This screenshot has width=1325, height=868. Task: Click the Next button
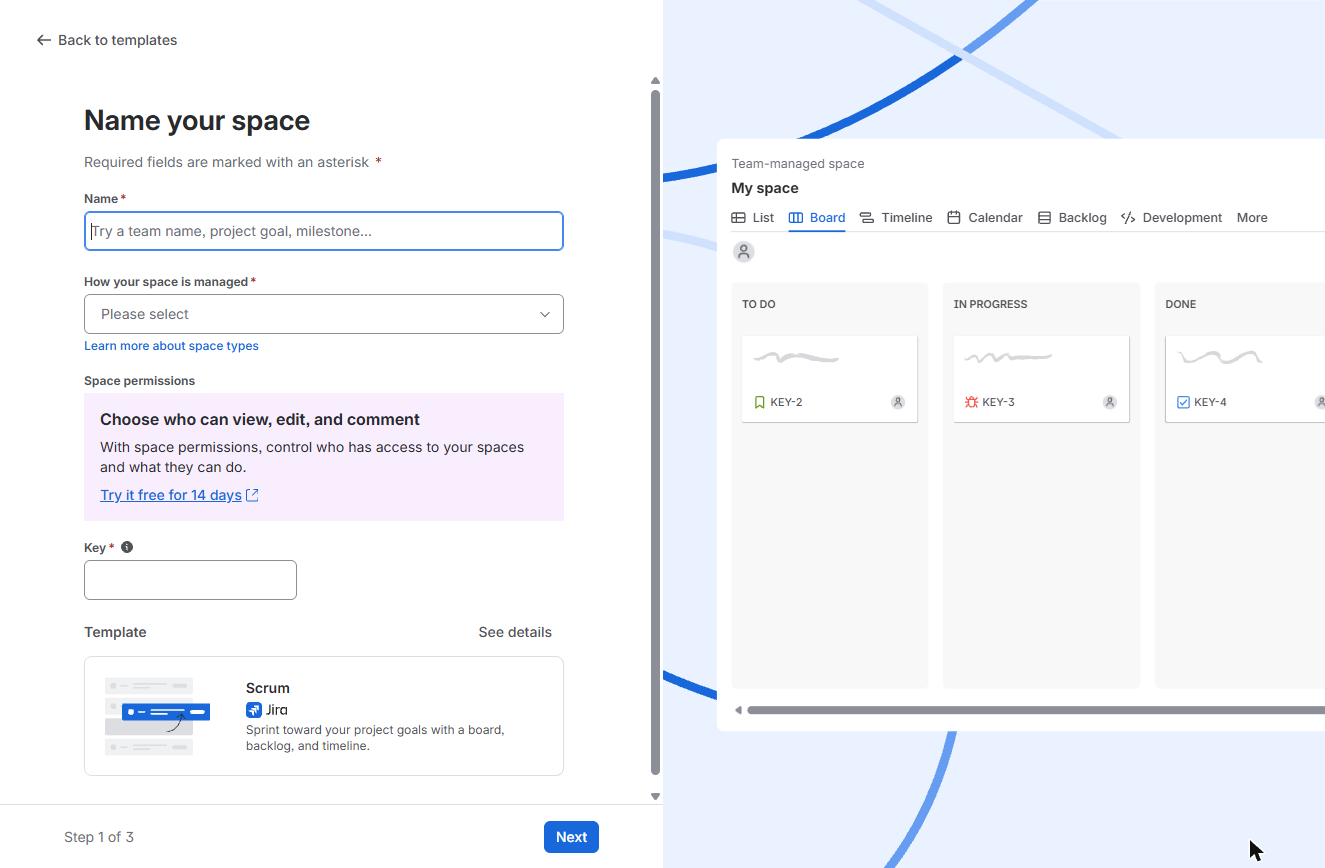point(571,837)
